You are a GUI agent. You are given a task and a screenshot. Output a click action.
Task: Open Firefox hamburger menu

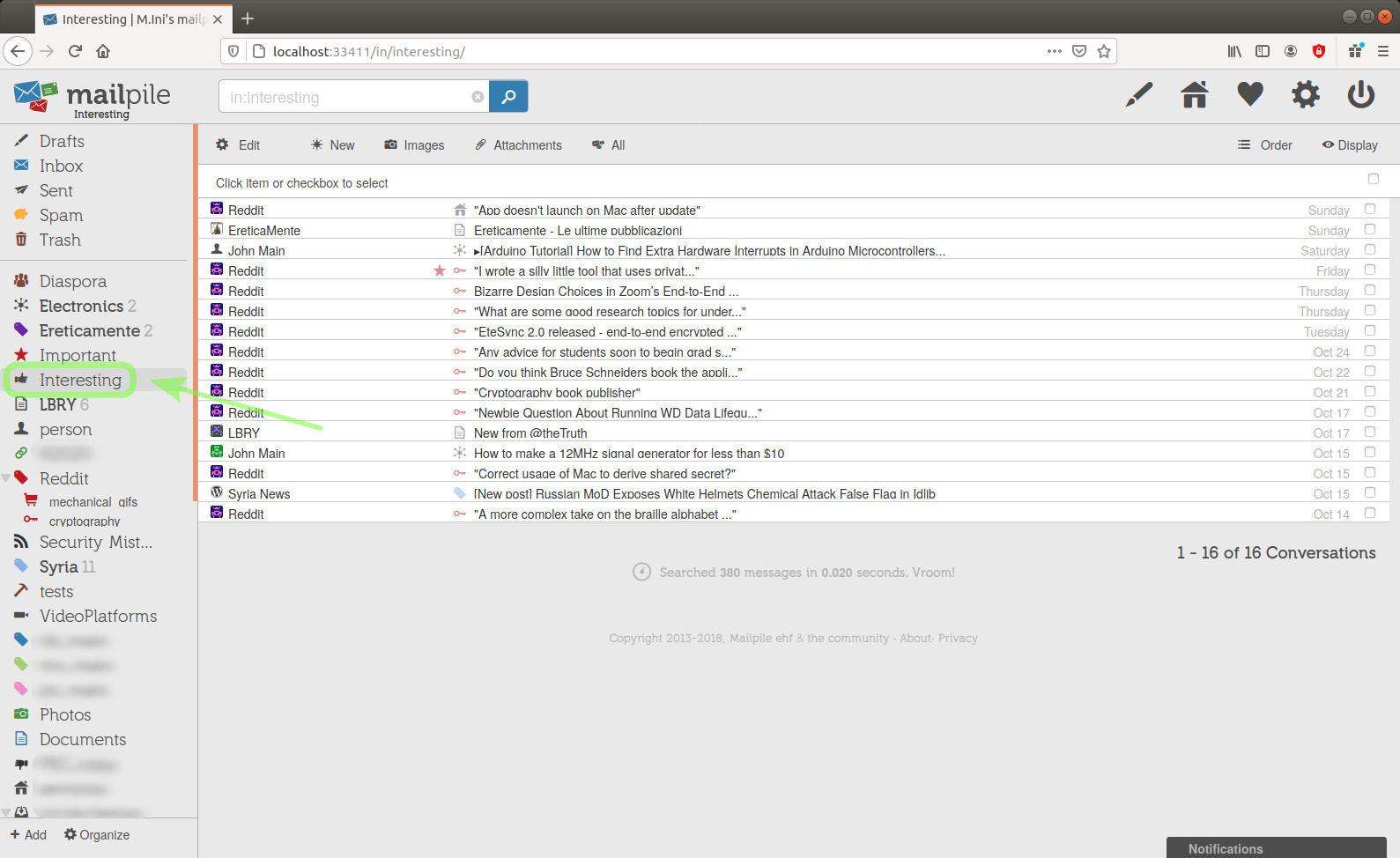[x=1383, y=51]
